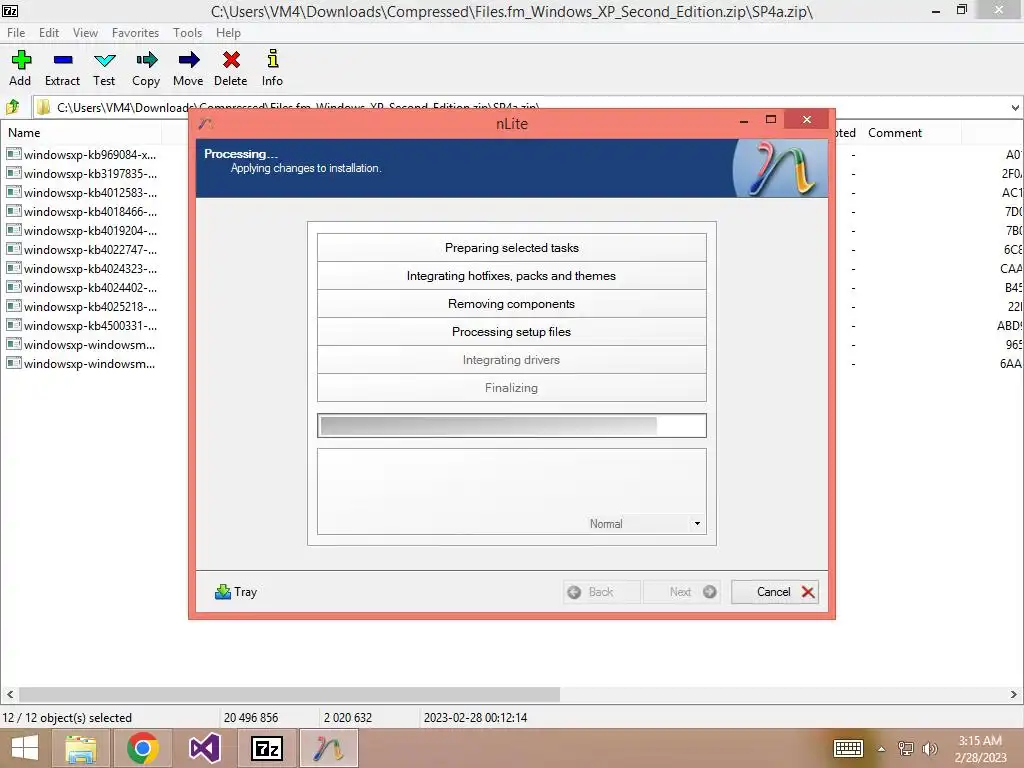Click the Move arrow icon in 7-Zip

click(189, 60)
